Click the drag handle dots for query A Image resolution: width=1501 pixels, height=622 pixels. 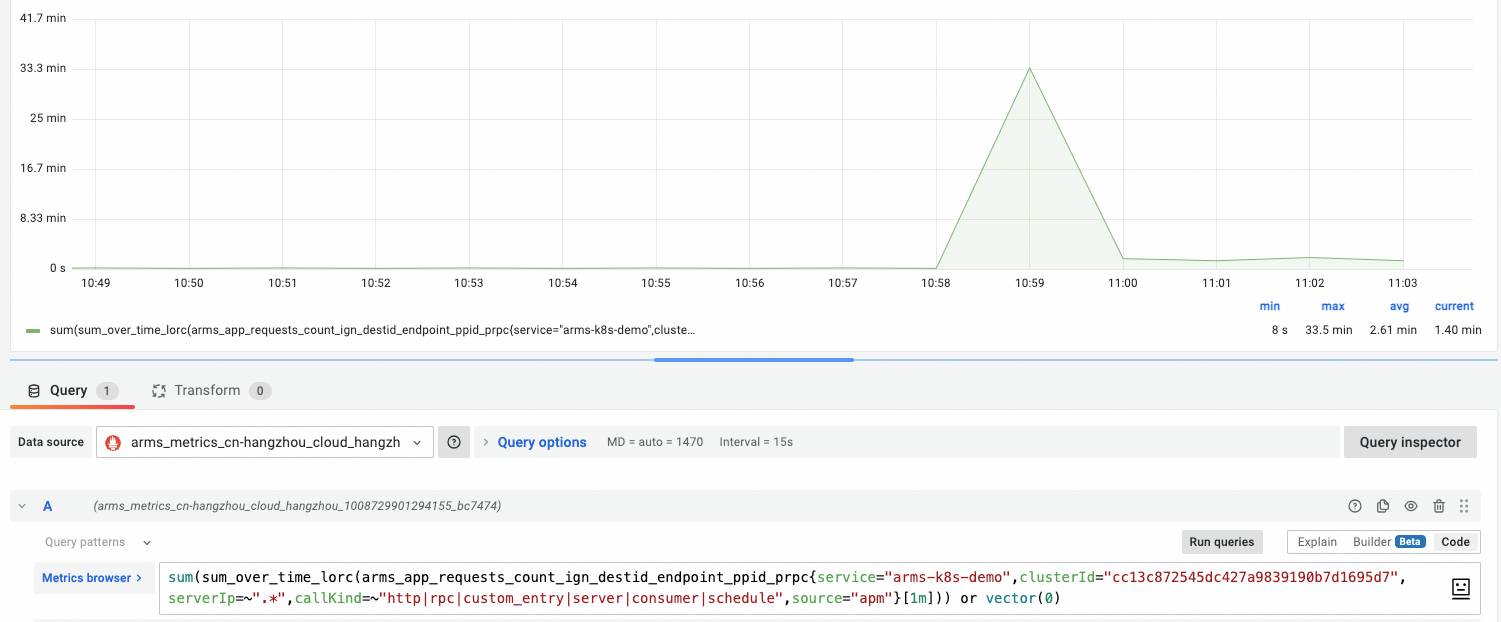1464,506
